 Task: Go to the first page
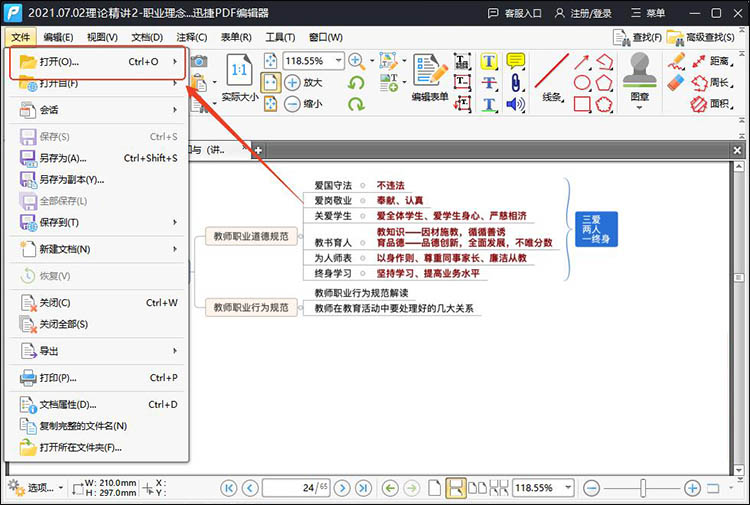tap(229, 488)
